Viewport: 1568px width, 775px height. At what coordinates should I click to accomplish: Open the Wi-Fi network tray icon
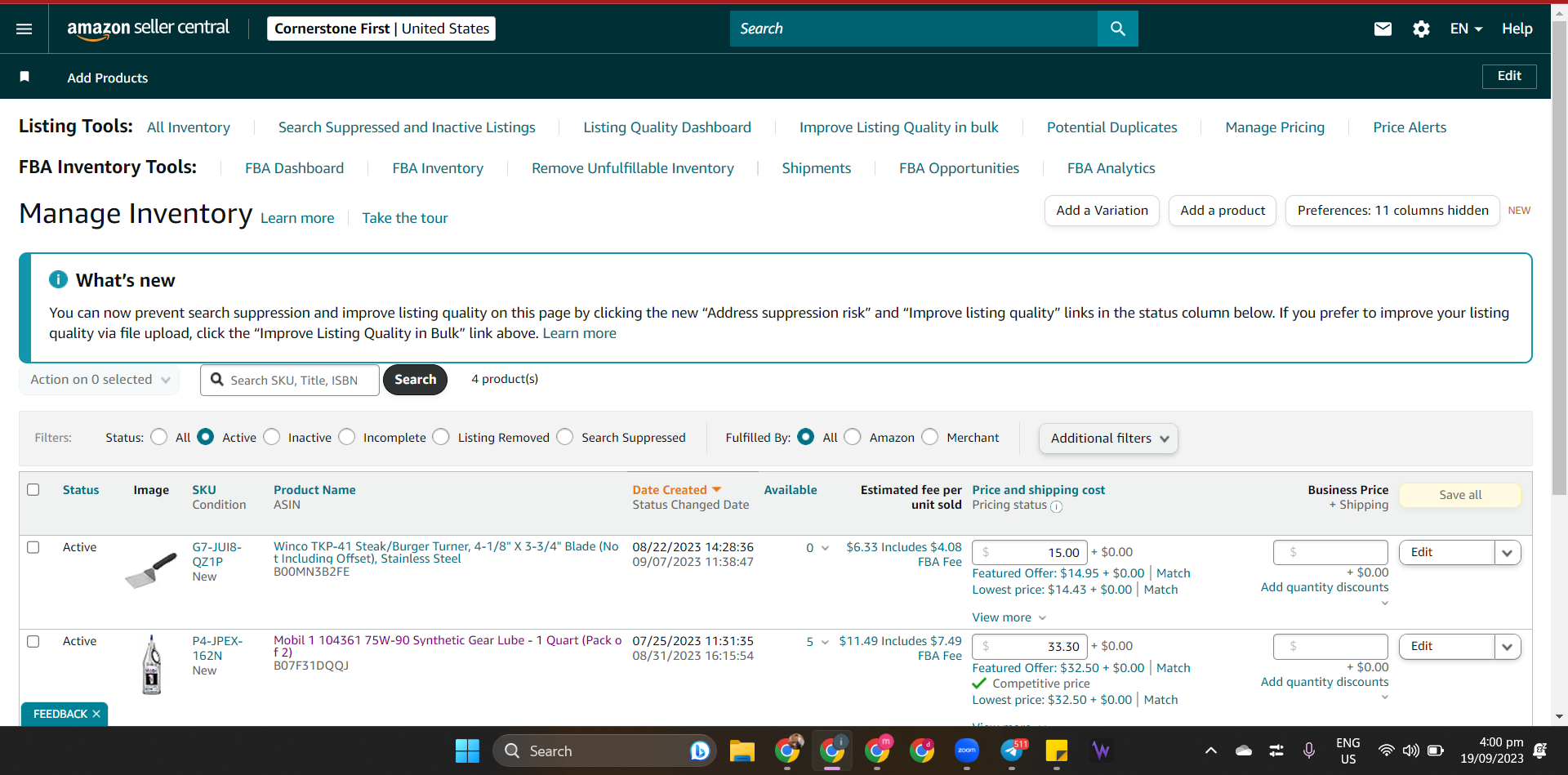click(x=1386, y=751)
